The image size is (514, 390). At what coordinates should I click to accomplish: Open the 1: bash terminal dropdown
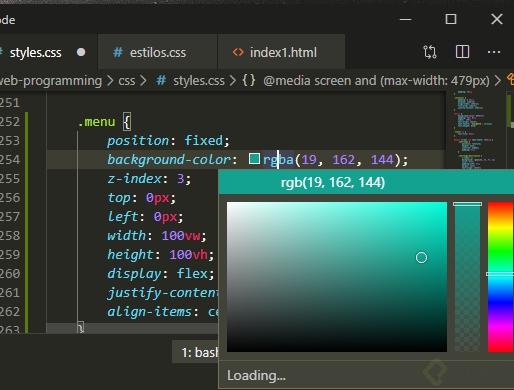coord(195,352)
